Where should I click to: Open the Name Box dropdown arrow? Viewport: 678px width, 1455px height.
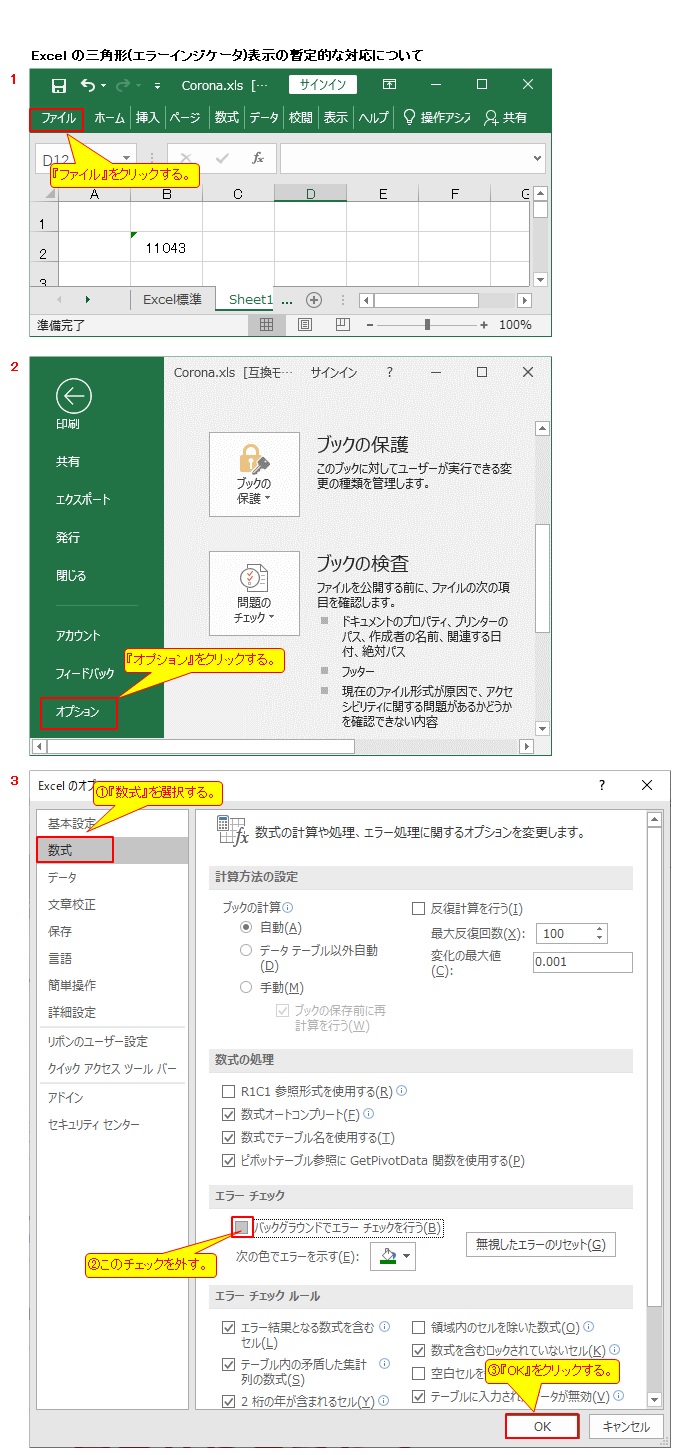[127, 158]
